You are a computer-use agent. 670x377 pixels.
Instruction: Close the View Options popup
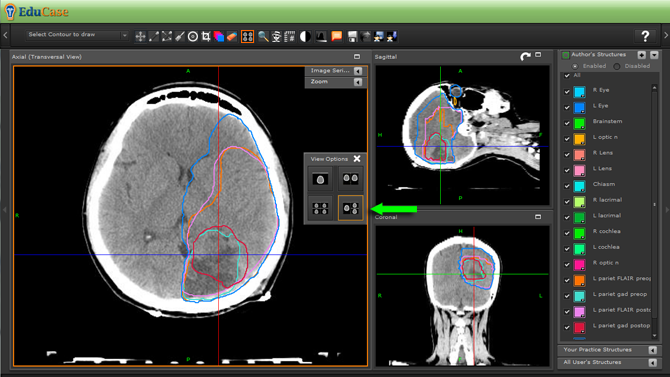pos(357,159)
